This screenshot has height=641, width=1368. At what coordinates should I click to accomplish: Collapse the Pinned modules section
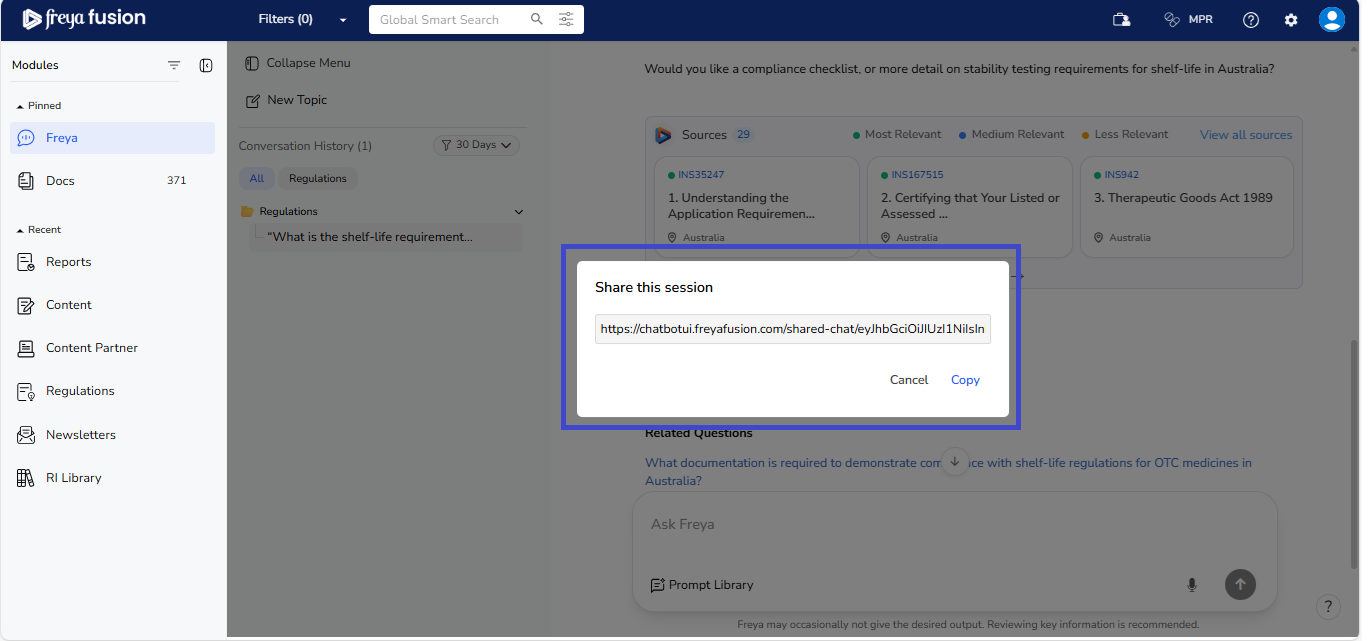(20, 106)
